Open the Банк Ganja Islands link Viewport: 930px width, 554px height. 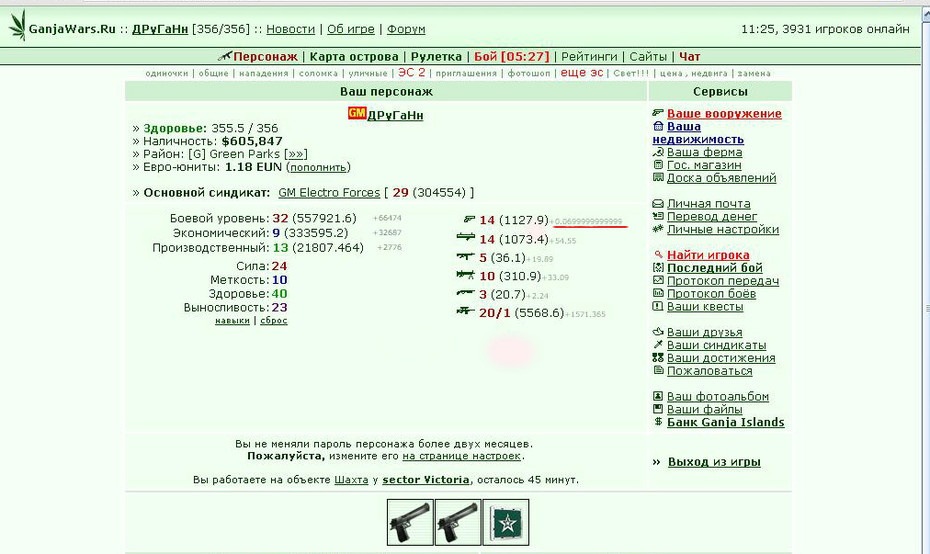(725, 422)
